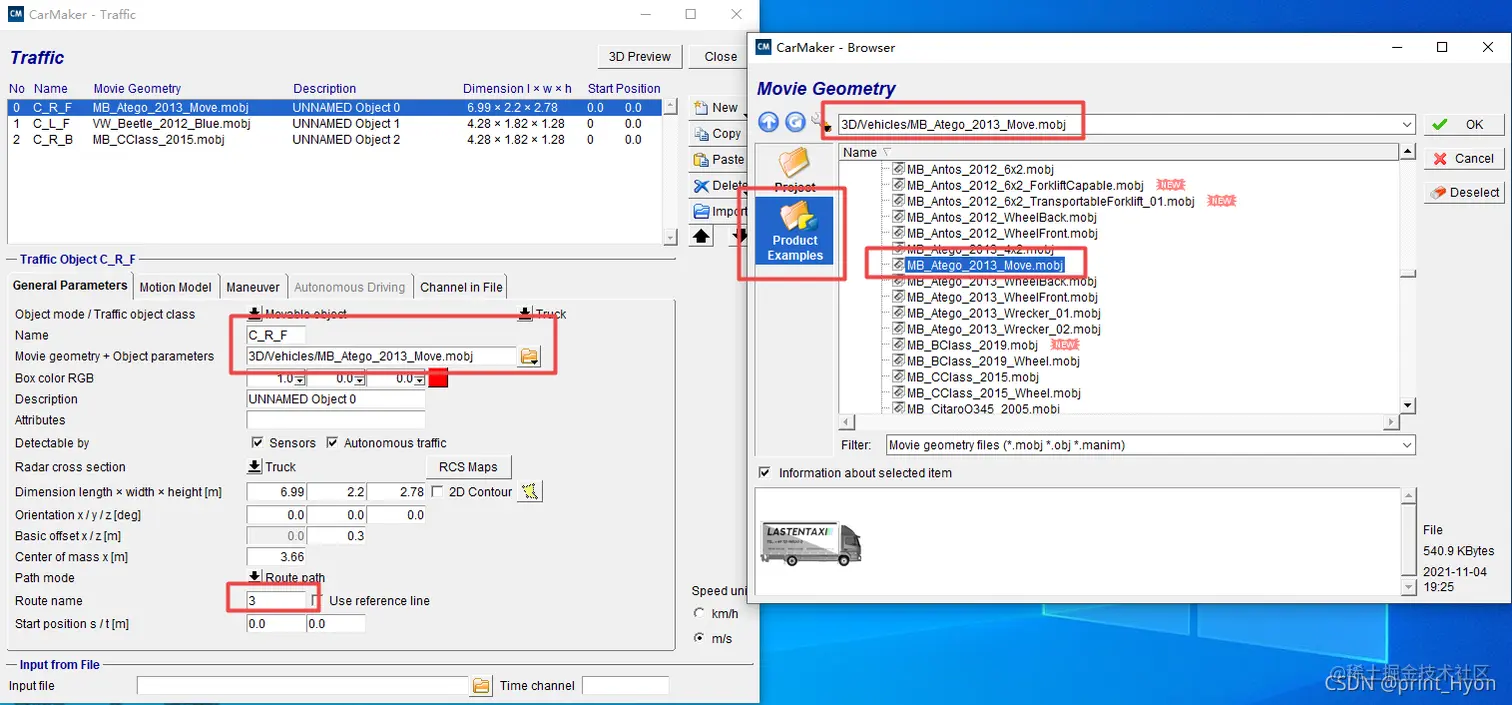Click file icon of MB_Antos_2012_WheelBack.mobj
The height and width of the screenshot is (705, 1512).
[x=898, y=217]
